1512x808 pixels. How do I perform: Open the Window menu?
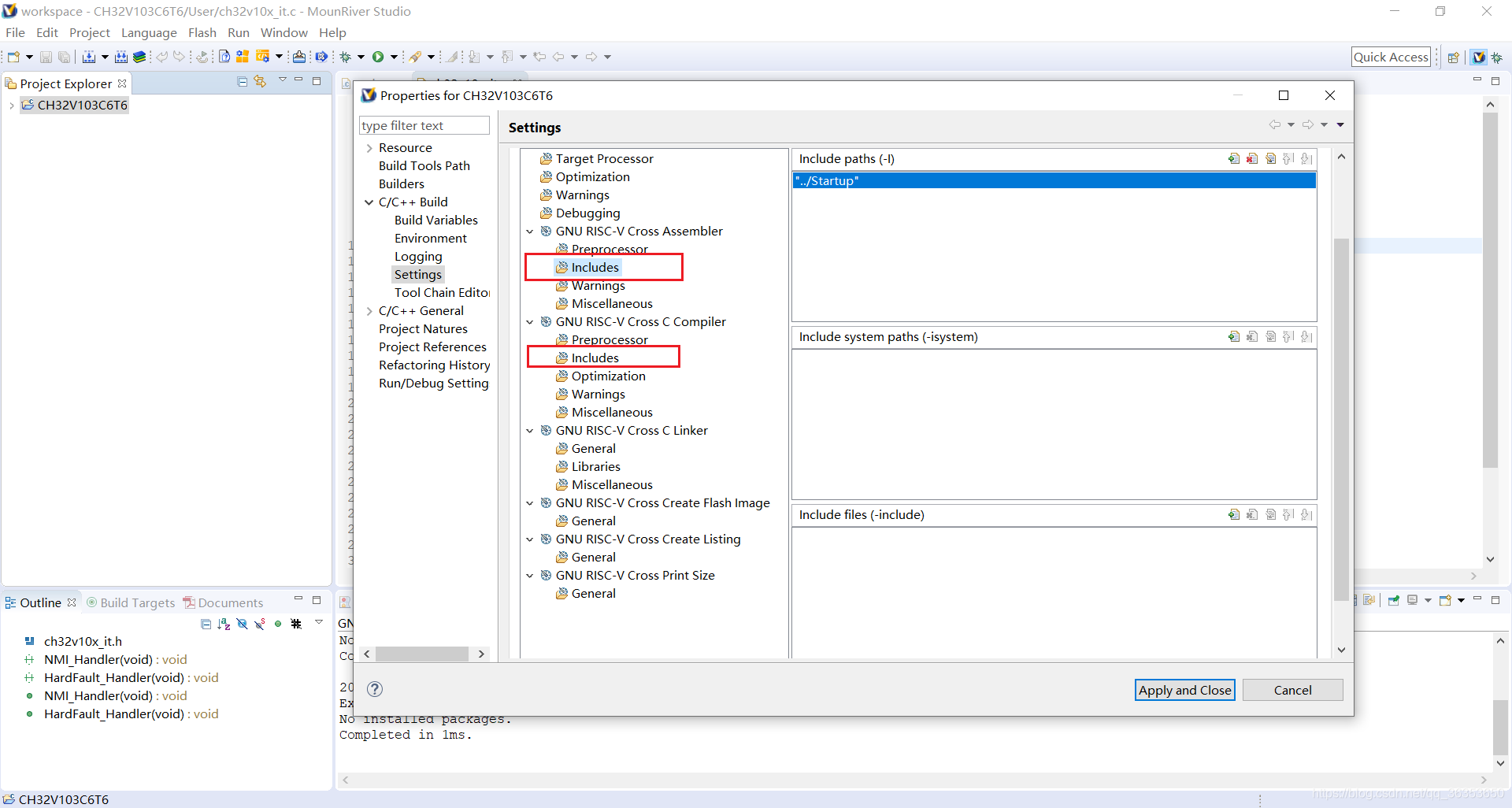point(283,32)
